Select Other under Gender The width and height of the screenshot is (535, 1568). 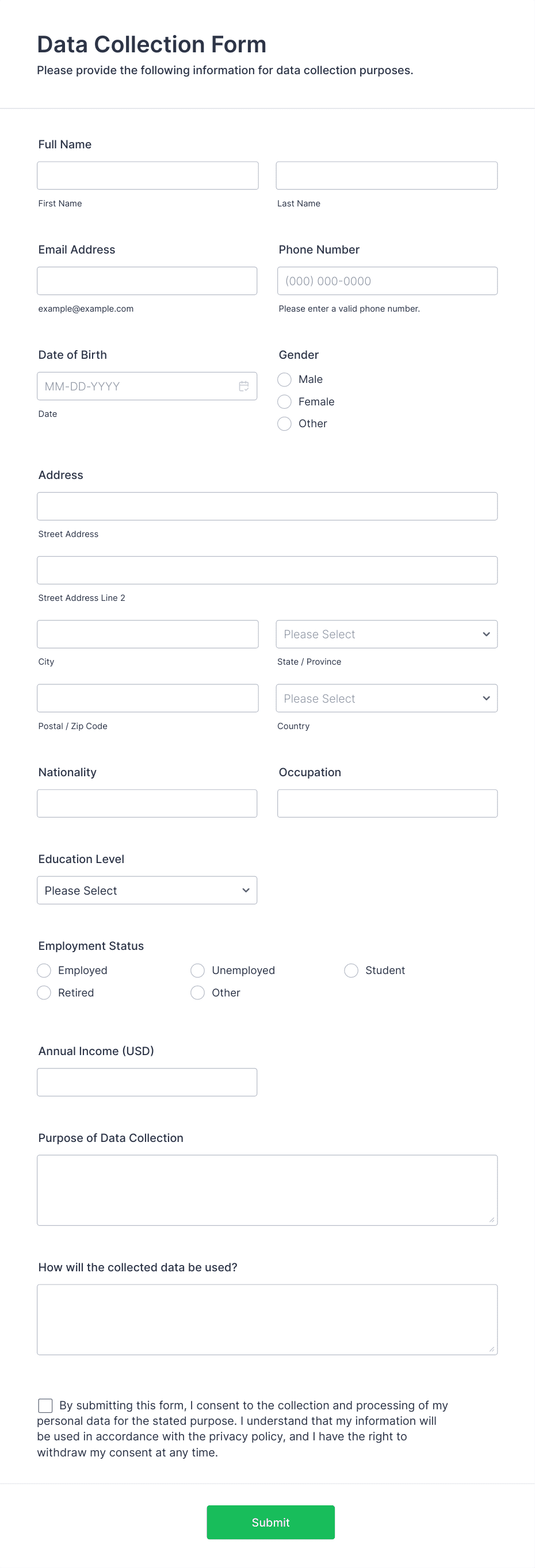284,424
